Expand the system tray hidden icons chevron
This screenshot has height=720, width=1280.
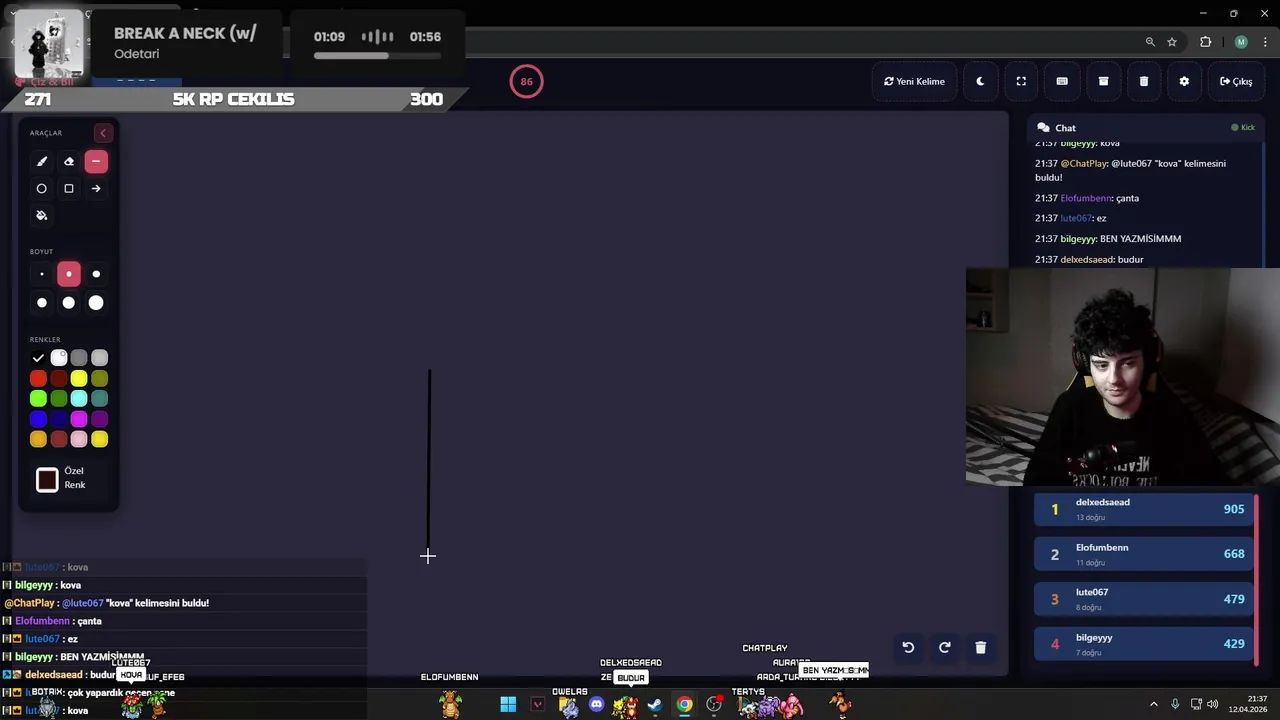pos(1153,705)
